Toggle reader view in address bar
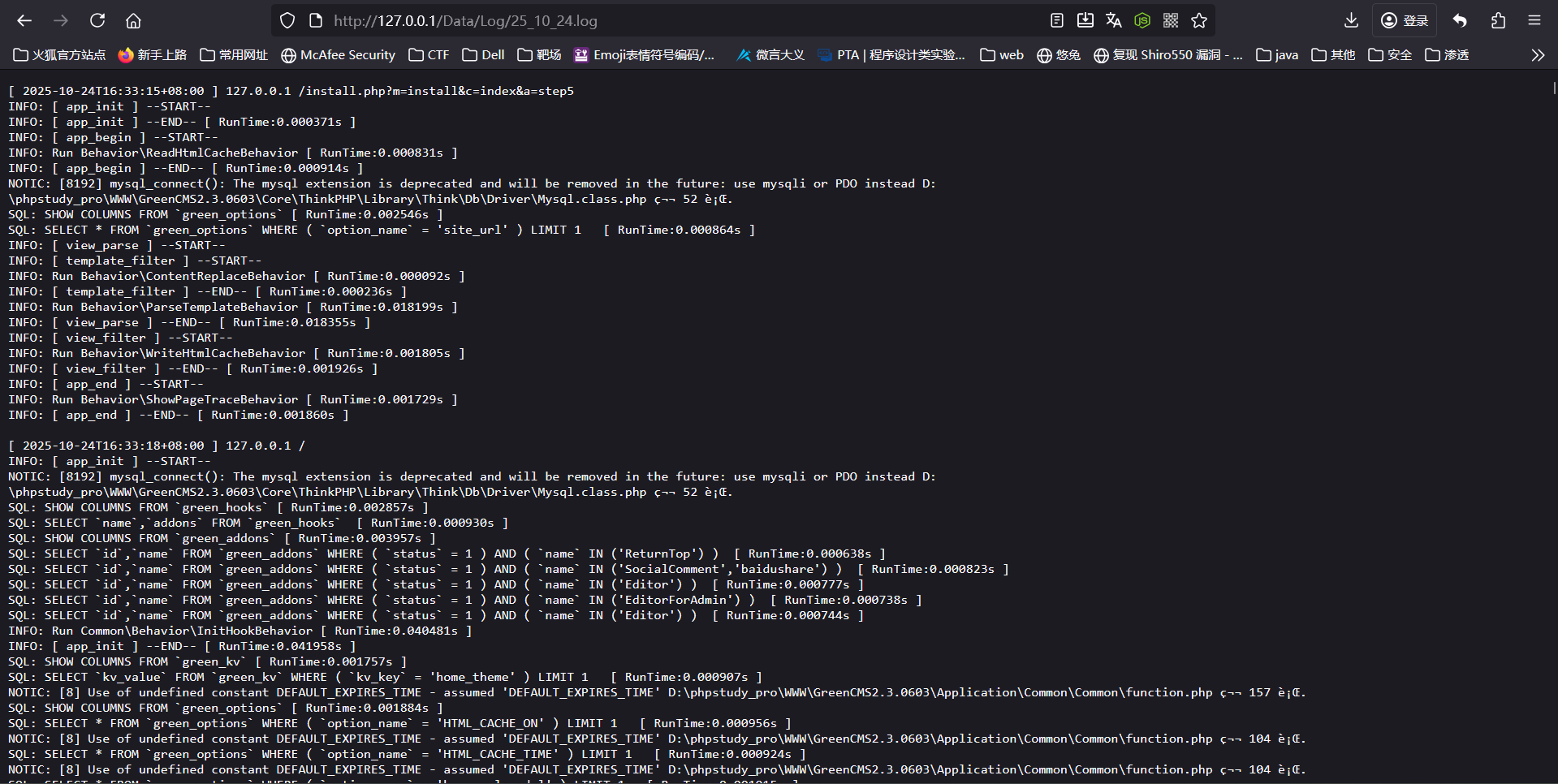The height and width of the screenshot is (784, 1558). [x=1056, y=20]
